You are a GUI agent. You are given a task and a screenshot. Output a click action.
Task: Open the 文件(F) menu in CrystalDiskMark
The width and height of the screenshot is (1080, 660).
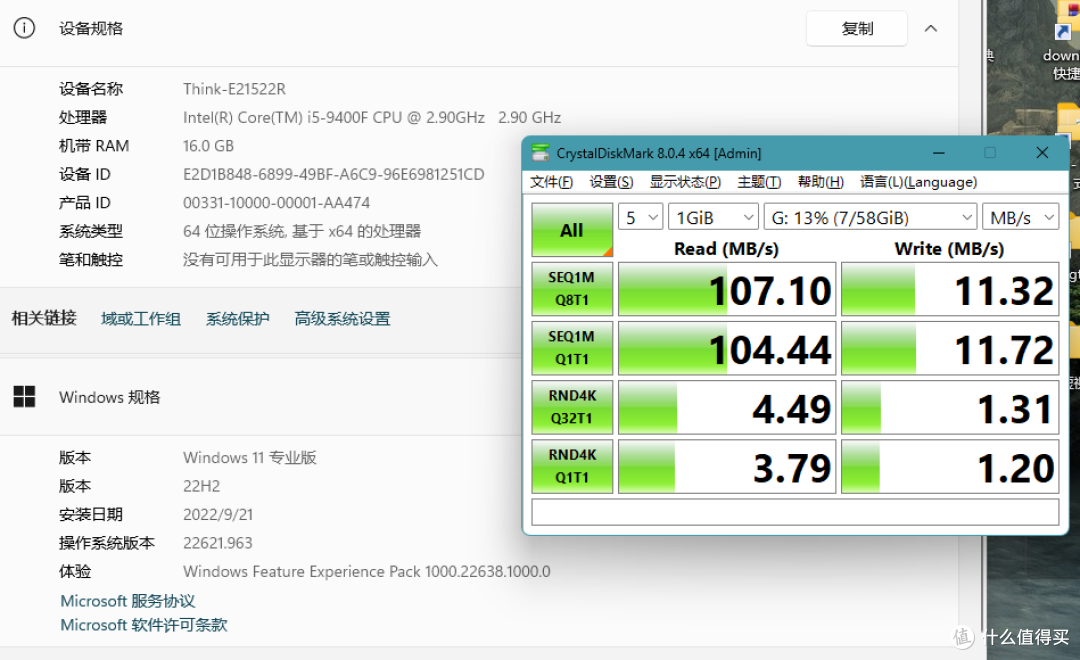coord(552,182)
